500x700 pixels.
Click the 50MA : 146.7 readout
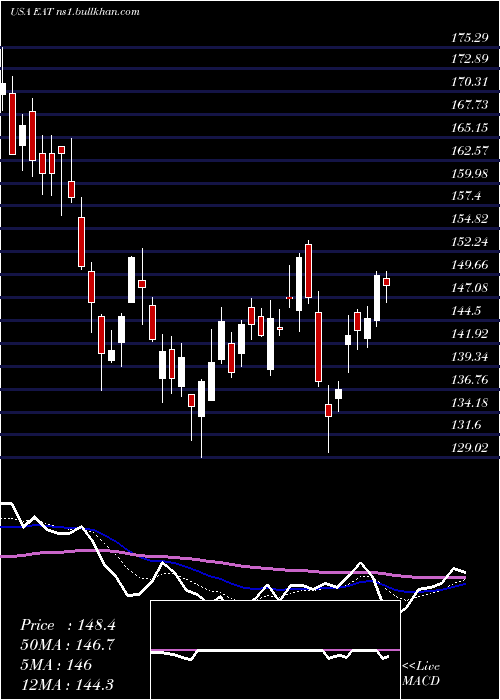[x=67, y=645]
